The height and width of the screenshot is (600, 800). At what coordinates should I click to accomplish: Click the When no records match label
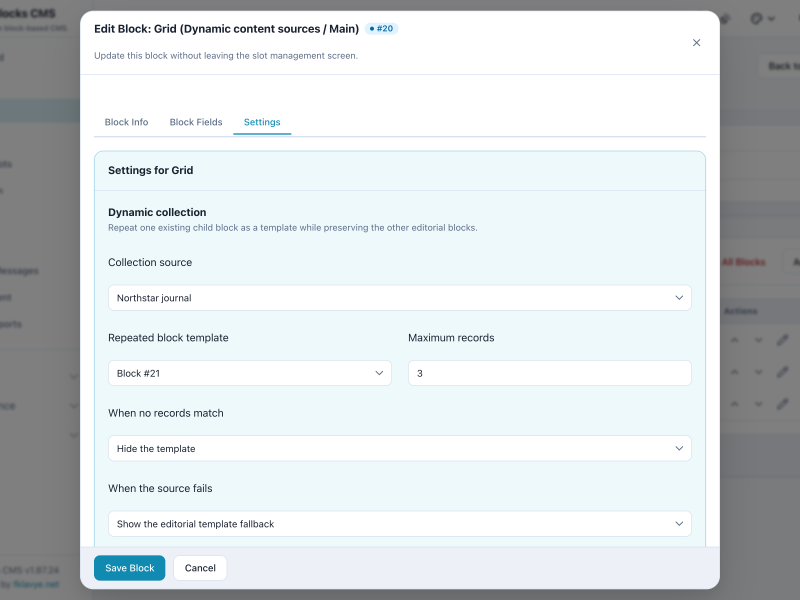click(x=166, y=413)
